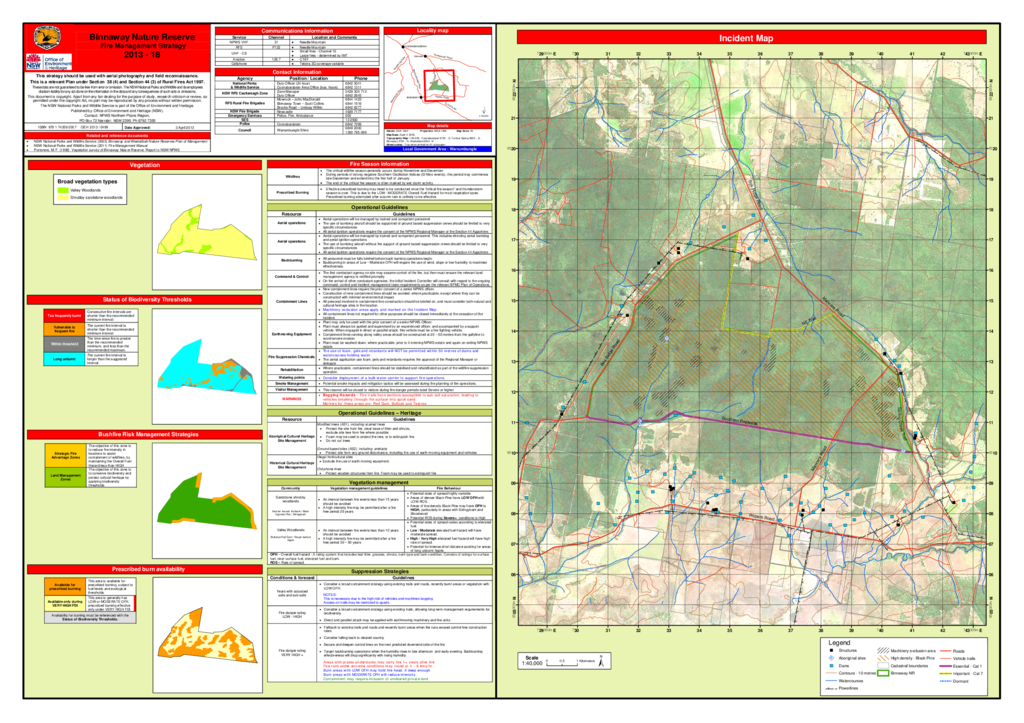The image size is (1024, 723).
Task: Click the Operational Guidelines - Heritage header
Action: click(379, 413)
